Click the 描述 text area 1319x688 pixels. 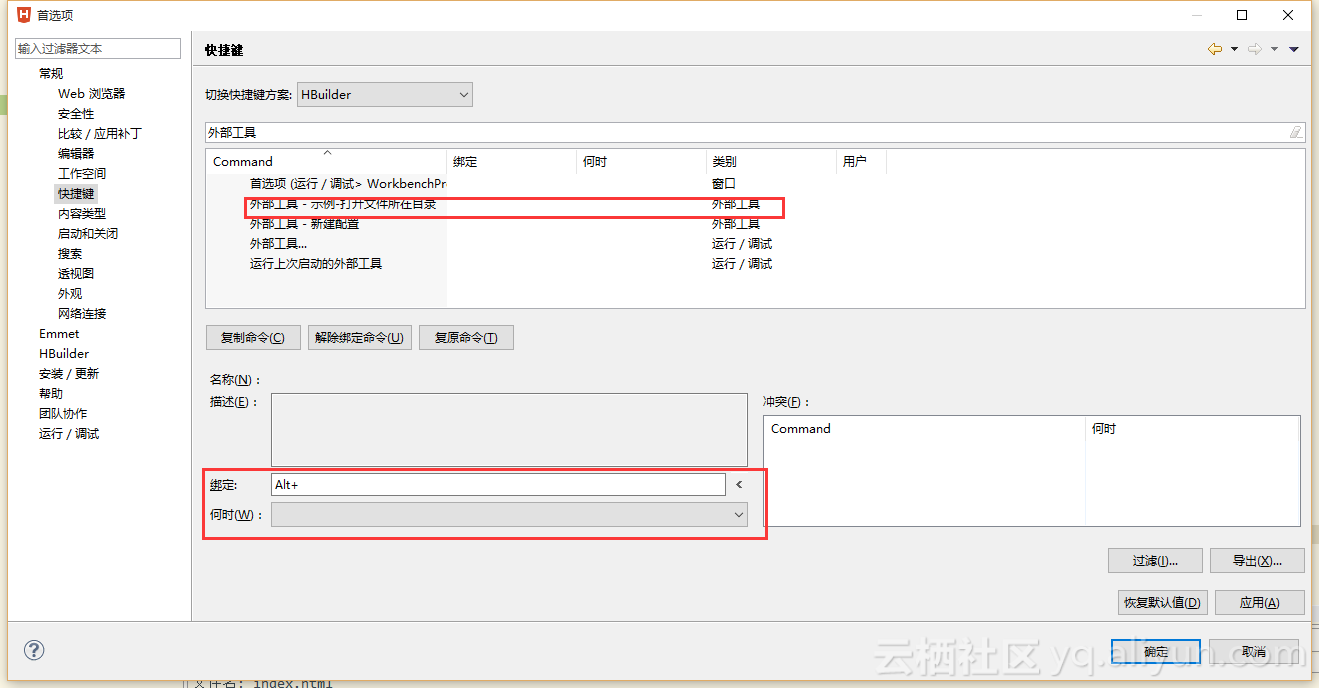pos(509,429)
